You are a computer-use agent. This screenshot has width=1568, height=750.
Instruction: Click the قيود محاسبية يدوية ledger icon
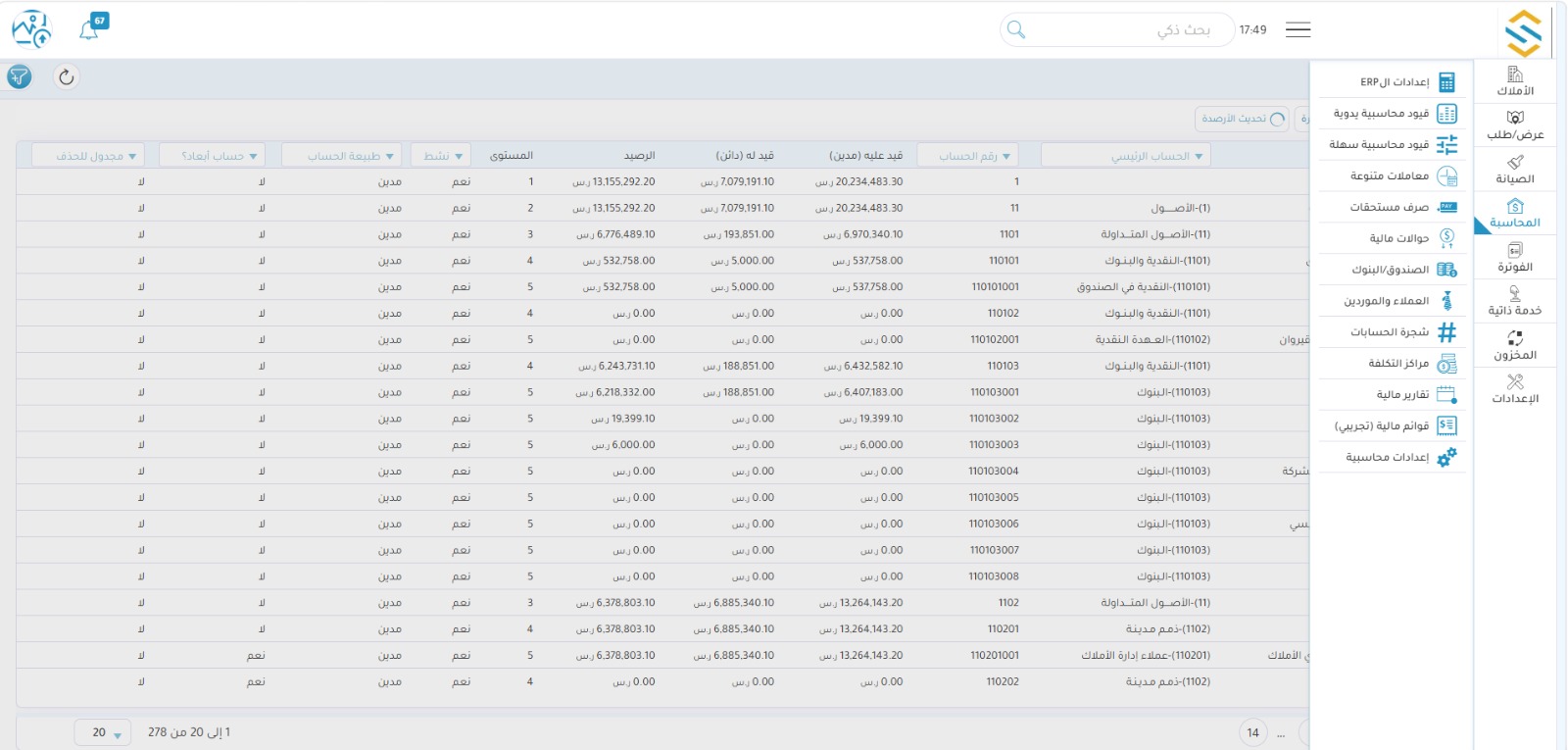pos(1446,114)
